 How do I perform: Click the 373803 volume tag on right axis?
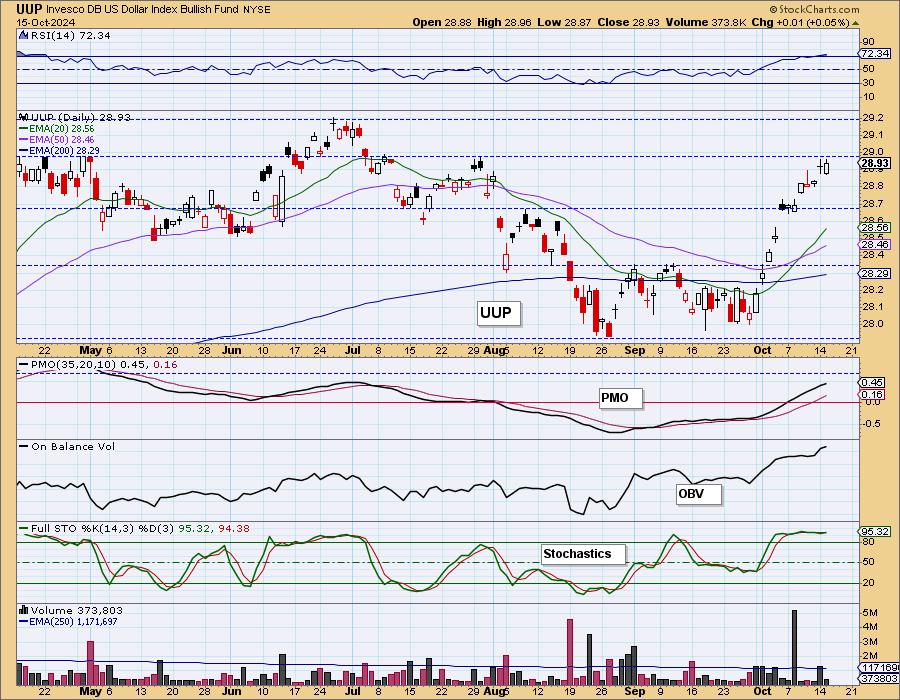(878, 679)
